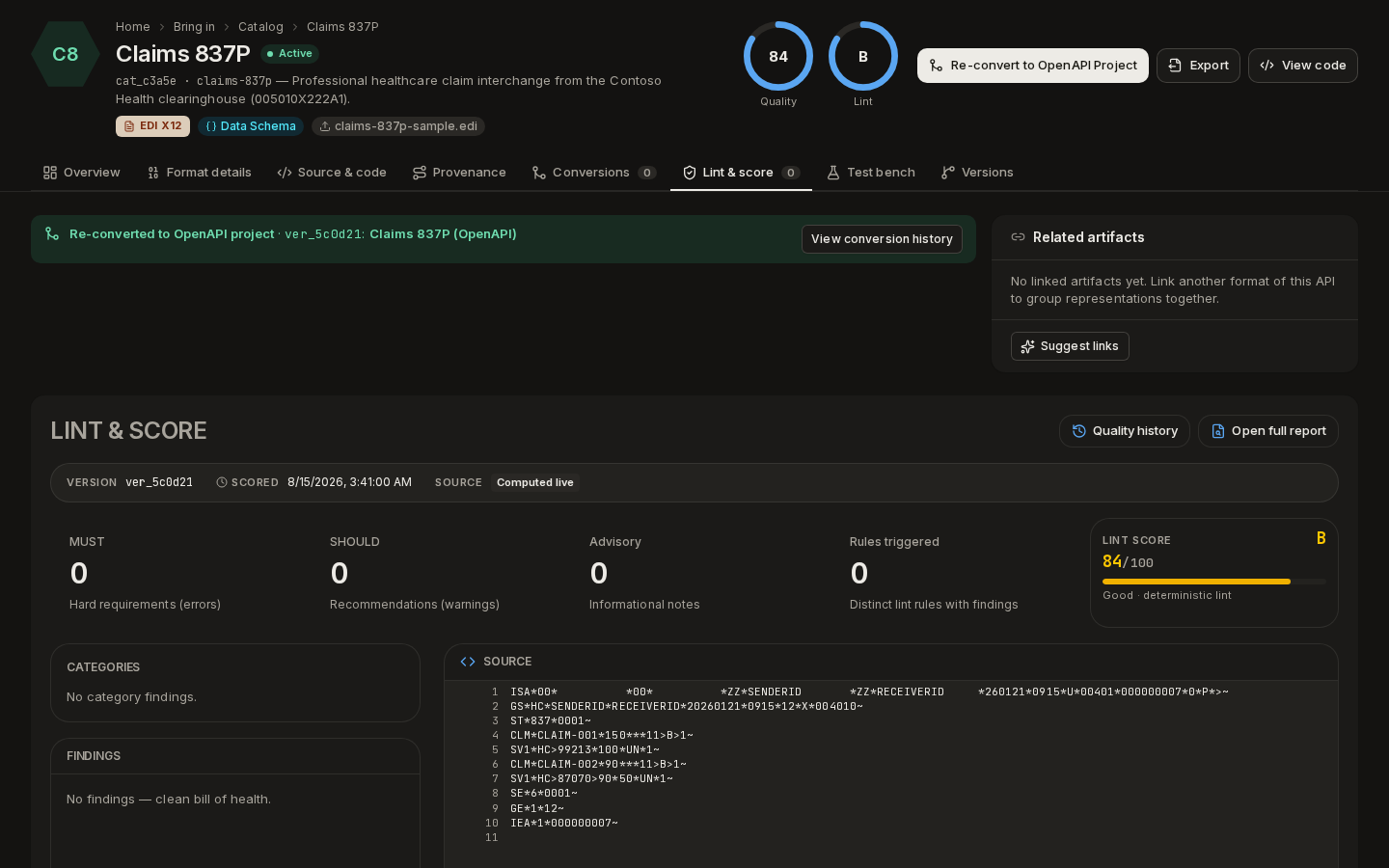Click Re-convert to OpenAPI Project button

point(1033,66)
